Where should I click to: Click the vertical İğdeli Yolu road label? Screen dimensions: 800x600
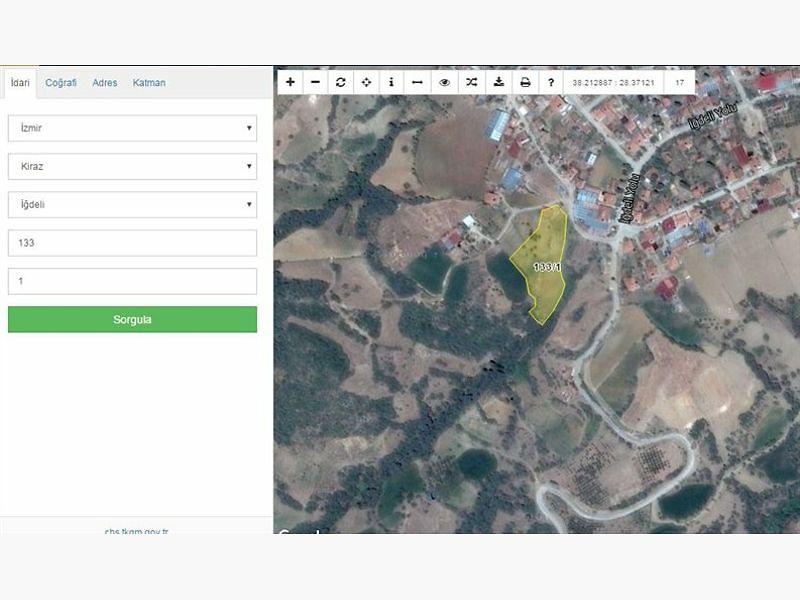click(629, 198)
